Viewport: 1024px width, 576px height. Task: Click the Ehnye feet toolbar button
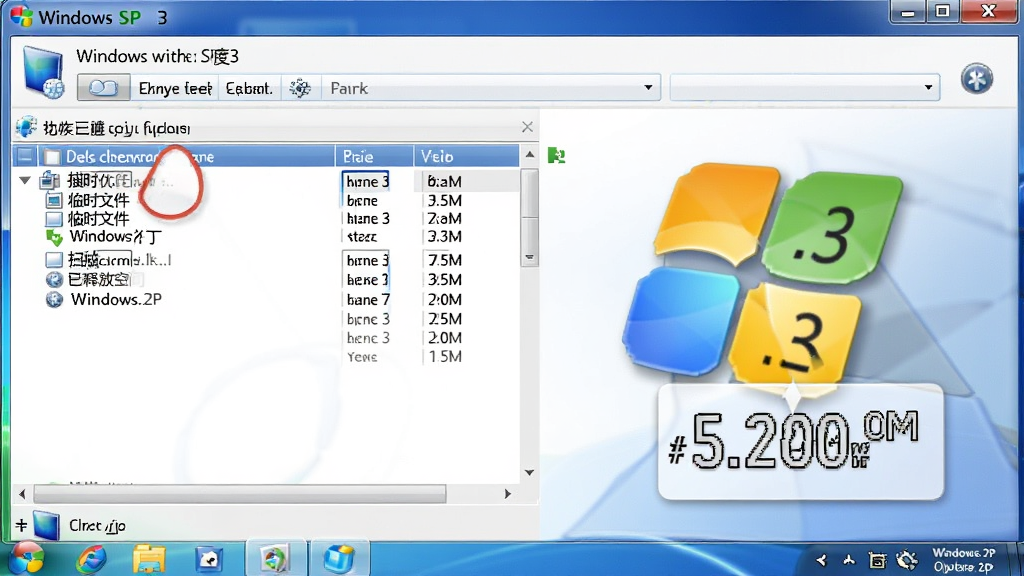[x=175, y=88]
